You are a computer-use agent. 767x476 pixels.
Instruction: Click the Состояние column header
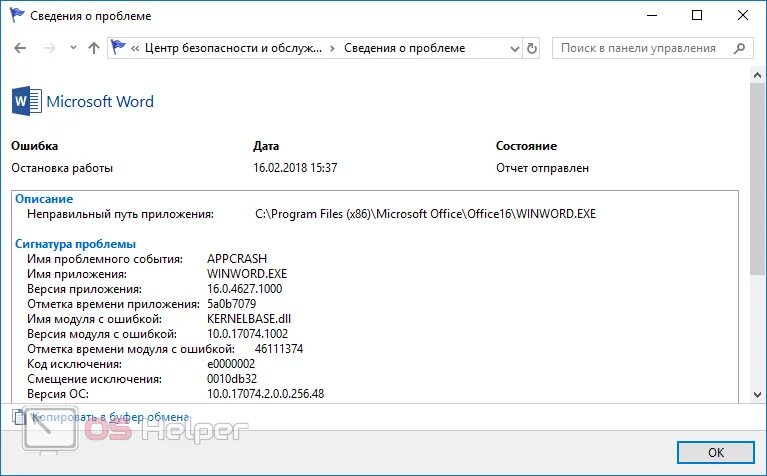[x=526, y=146]
